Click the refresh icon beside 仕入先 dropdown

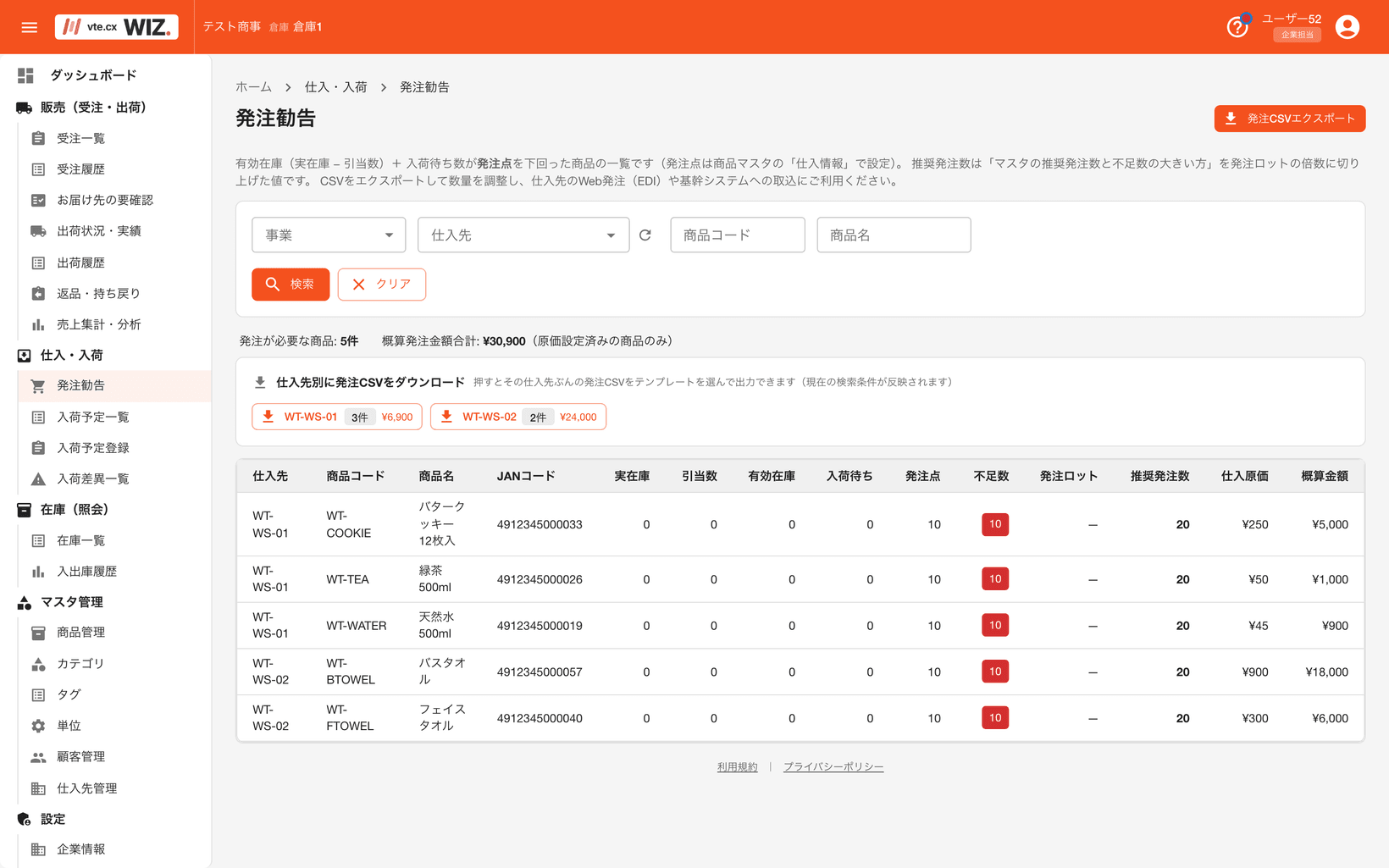pos(645,235)
